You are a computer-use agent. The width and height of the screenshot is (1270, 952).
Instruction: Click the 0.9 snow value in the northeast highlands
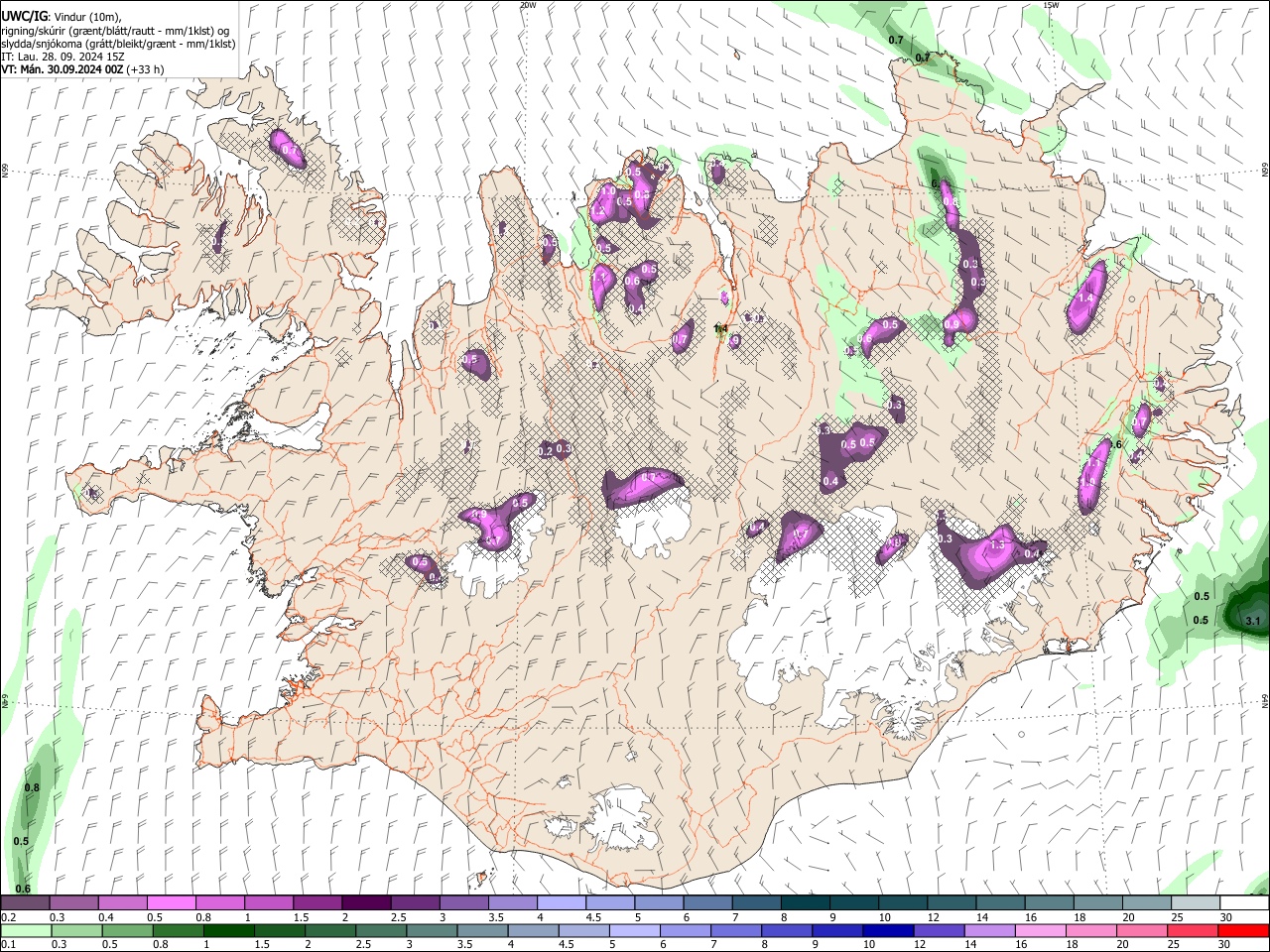952,324
